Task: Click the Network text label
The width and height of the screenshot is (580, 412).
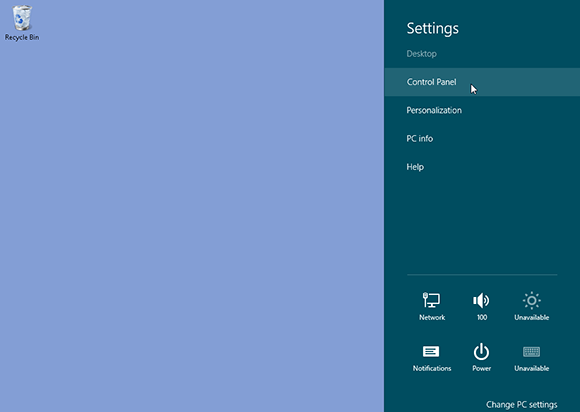Action: tap(432, 317)
